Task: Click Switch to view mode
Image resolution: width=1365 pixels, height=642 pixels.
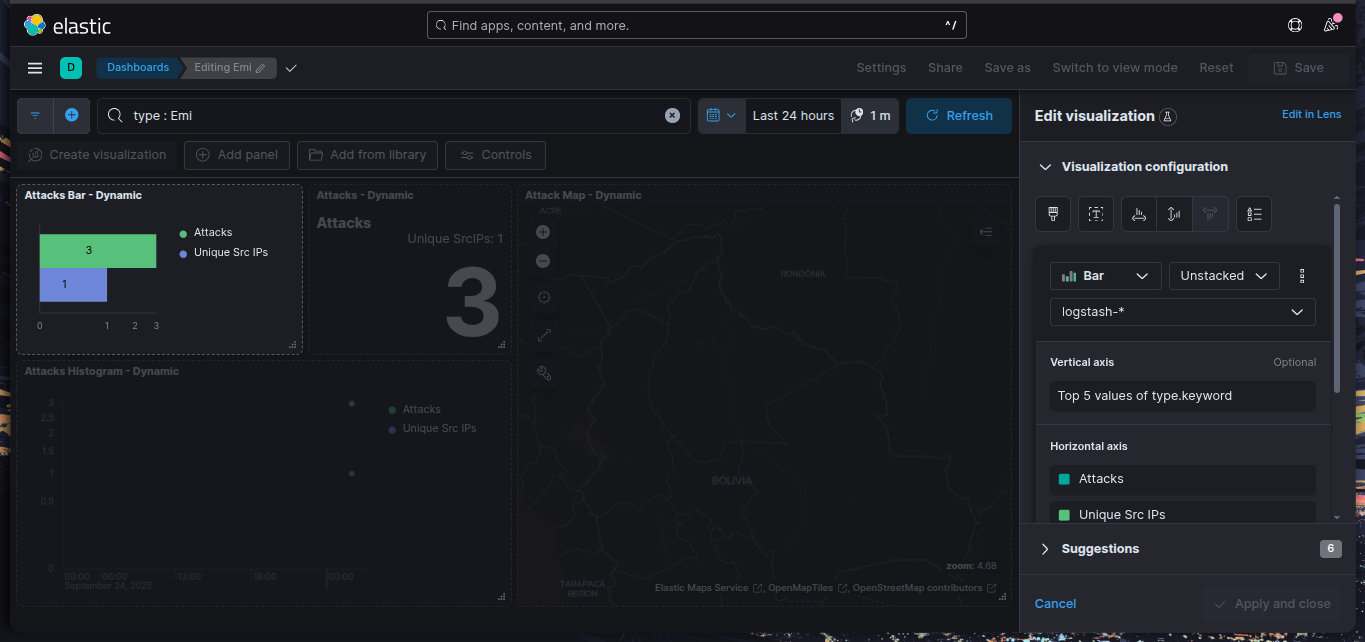Action: tap(1114, 68)
